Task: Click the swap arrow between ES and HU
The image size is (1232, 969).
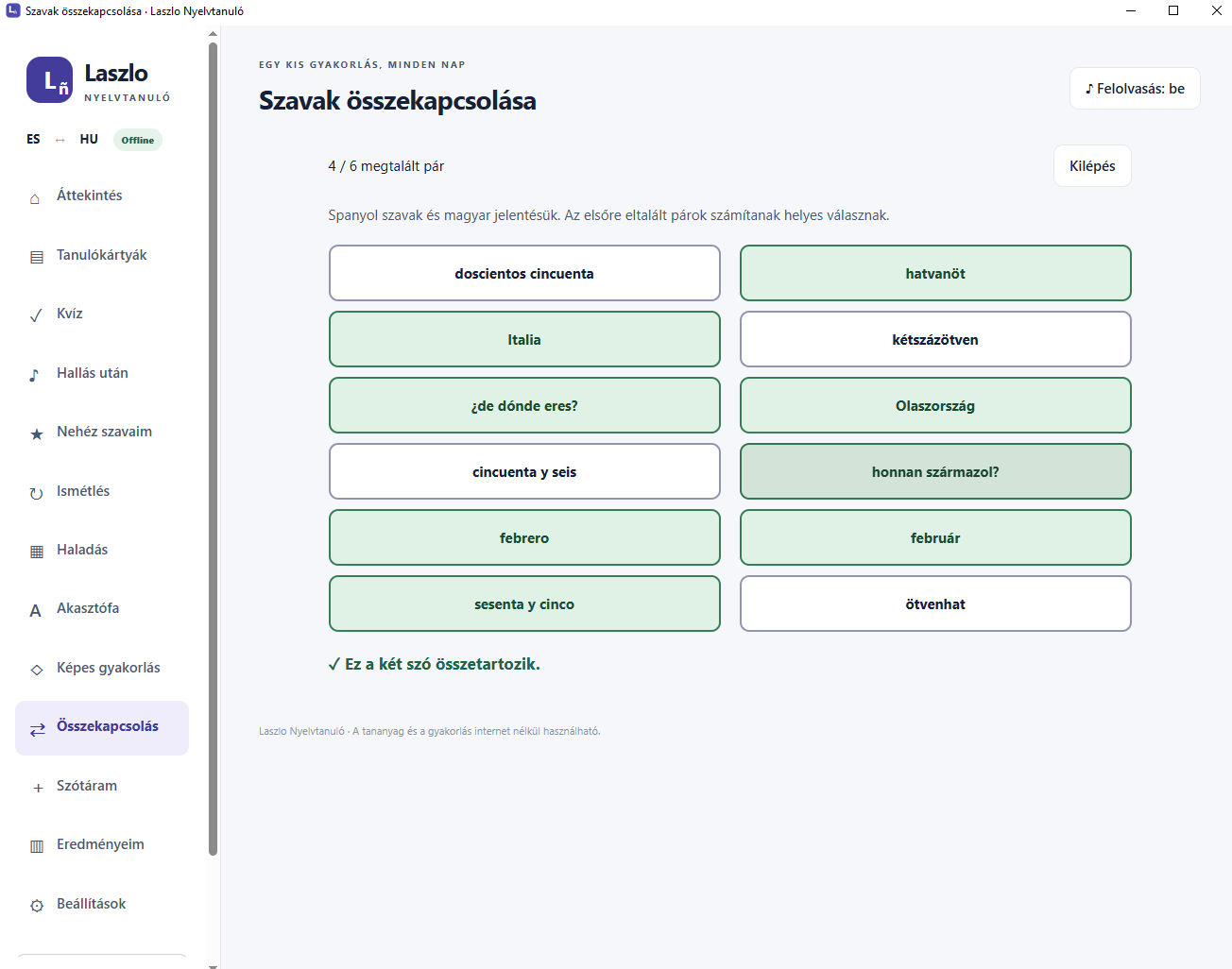Action: point(60,140)
